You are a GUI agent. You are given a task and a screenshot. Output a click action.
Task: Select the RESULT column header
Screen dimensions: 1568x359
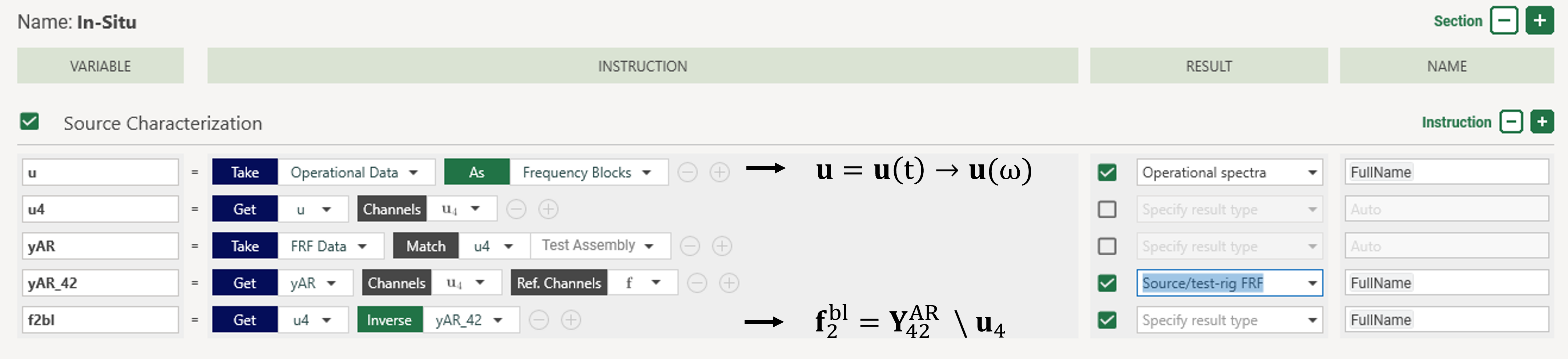point(1208,66)
